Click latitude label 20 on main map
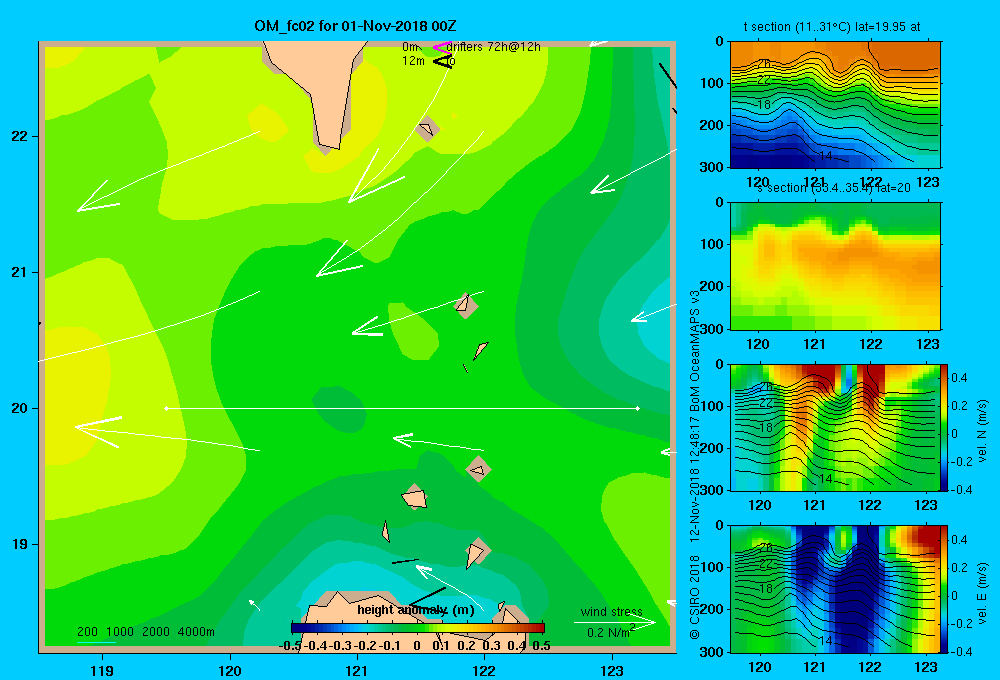The image size is (1000, 680). (x=20, y=408)
